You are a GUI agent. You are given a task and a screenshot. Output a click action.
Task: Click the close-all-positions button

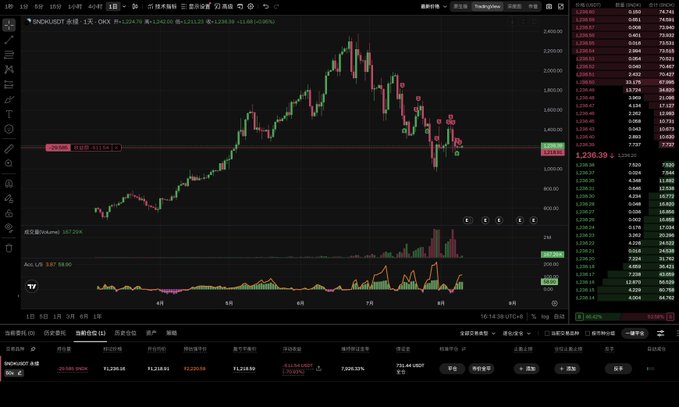click(635, 333)
